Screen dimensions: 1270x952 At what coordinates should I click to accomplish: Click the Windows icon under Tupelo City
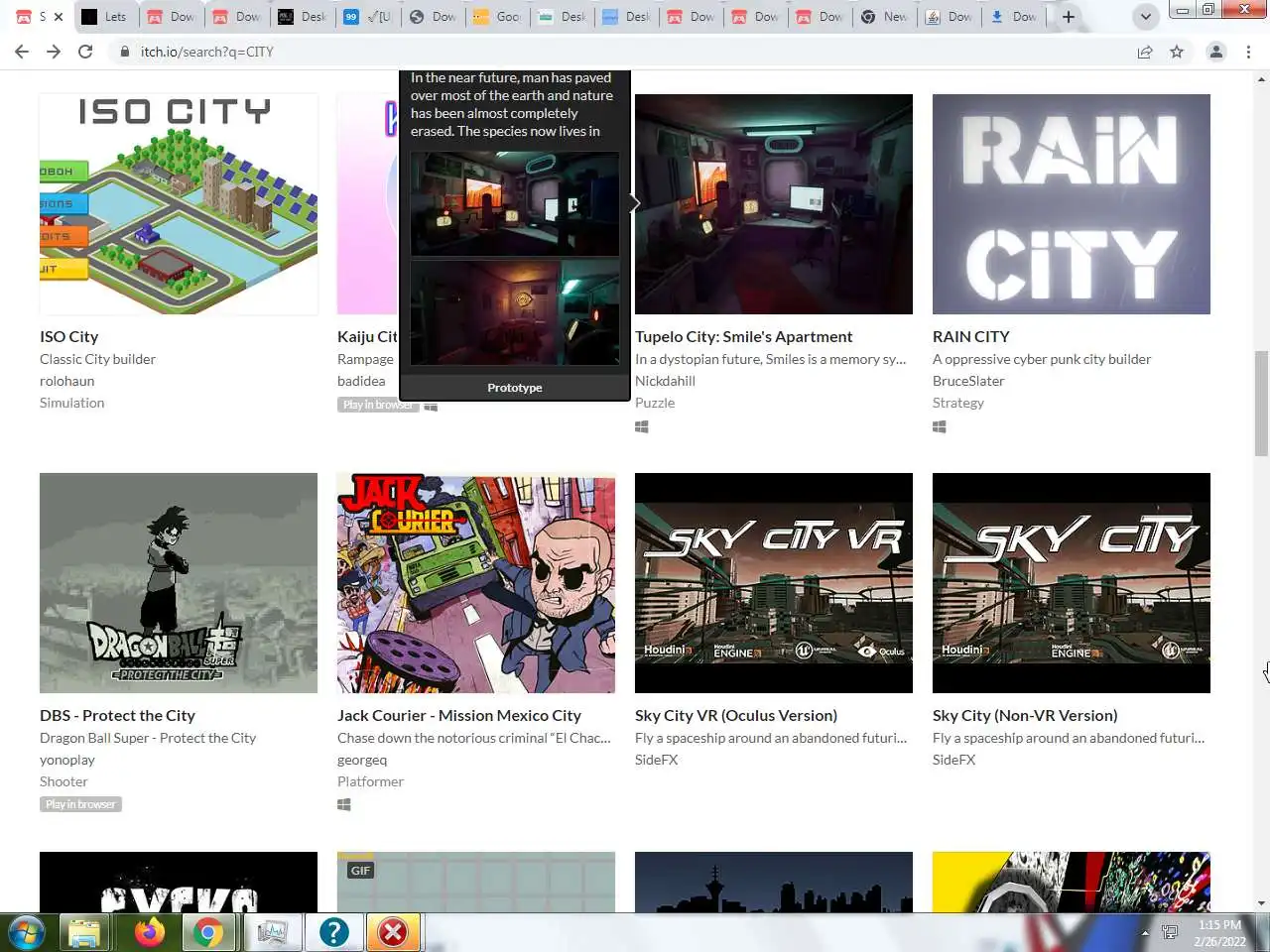642,426
